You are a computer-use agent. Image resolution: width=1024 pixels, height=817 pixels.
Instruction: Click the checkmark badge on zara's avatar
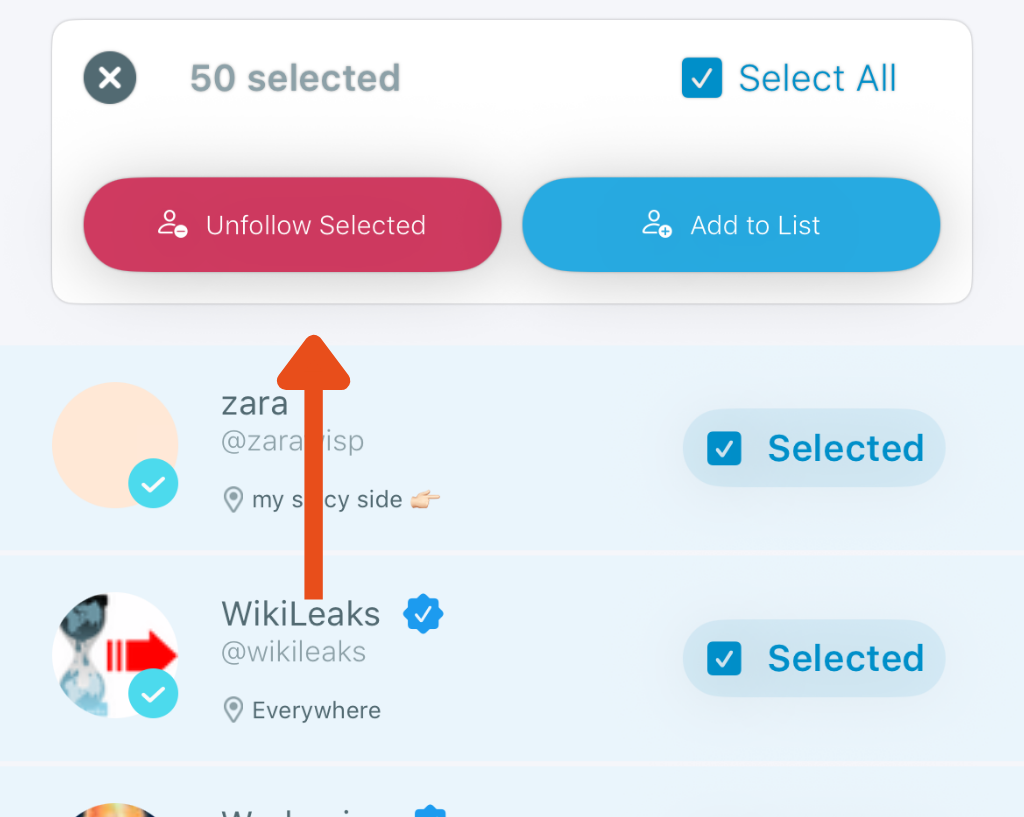[x=153, y=483]
